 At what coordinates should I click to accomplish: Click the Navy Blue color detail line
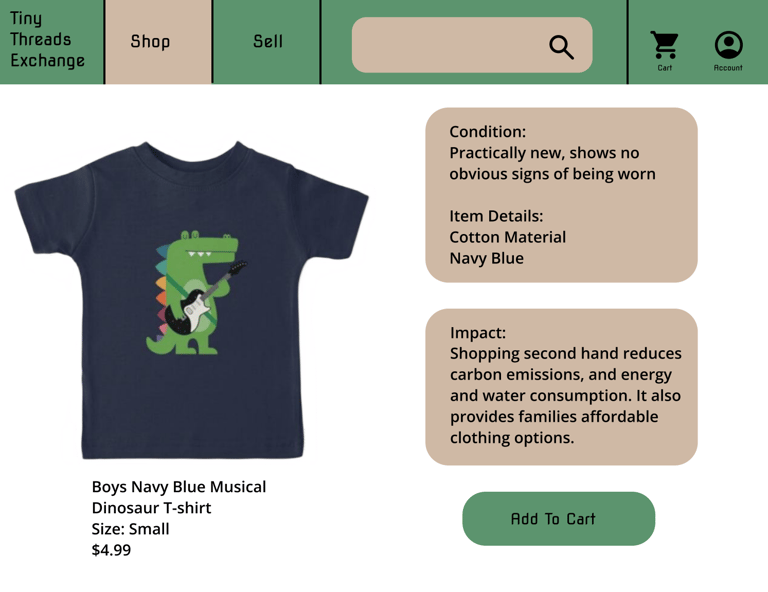coord(486,258)
